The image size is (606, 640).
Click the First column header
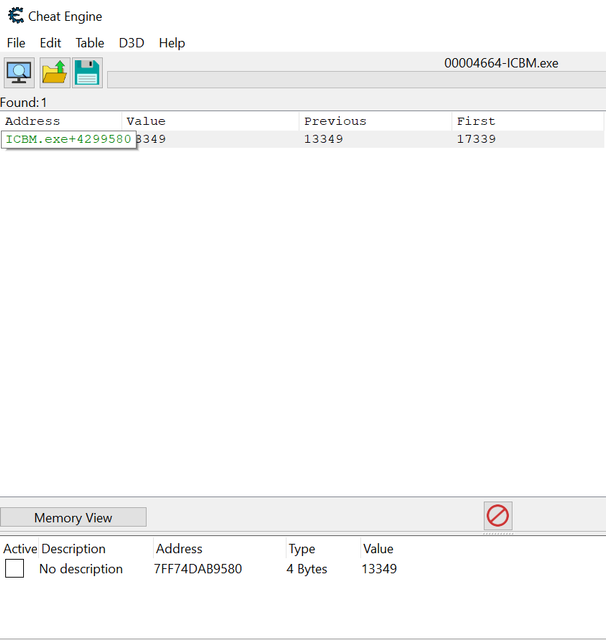click(528, 121)
